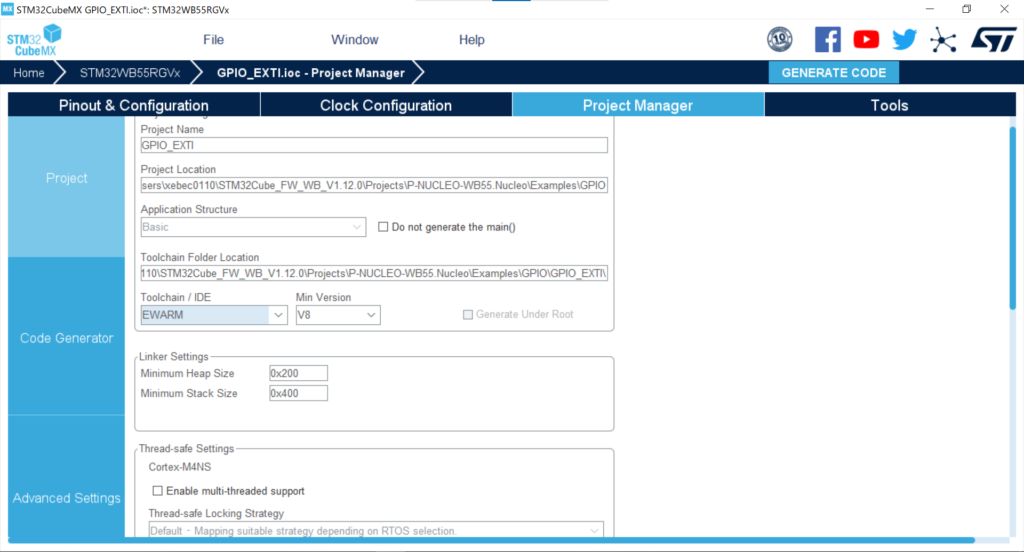Click the 'Cortex-M4NS' text
This screenshot has height=552, width=1024.
180,467
